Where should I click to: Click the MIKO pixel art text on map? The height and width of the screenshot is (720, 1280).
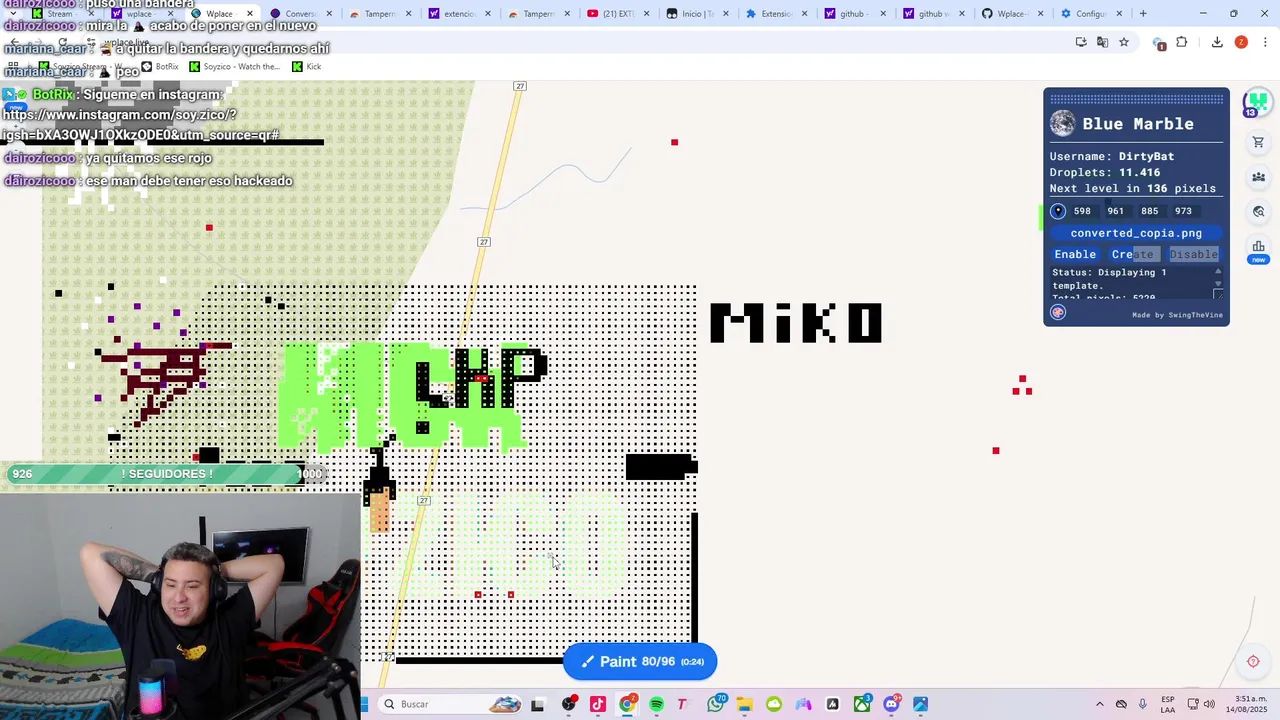(x=796, y=323)
